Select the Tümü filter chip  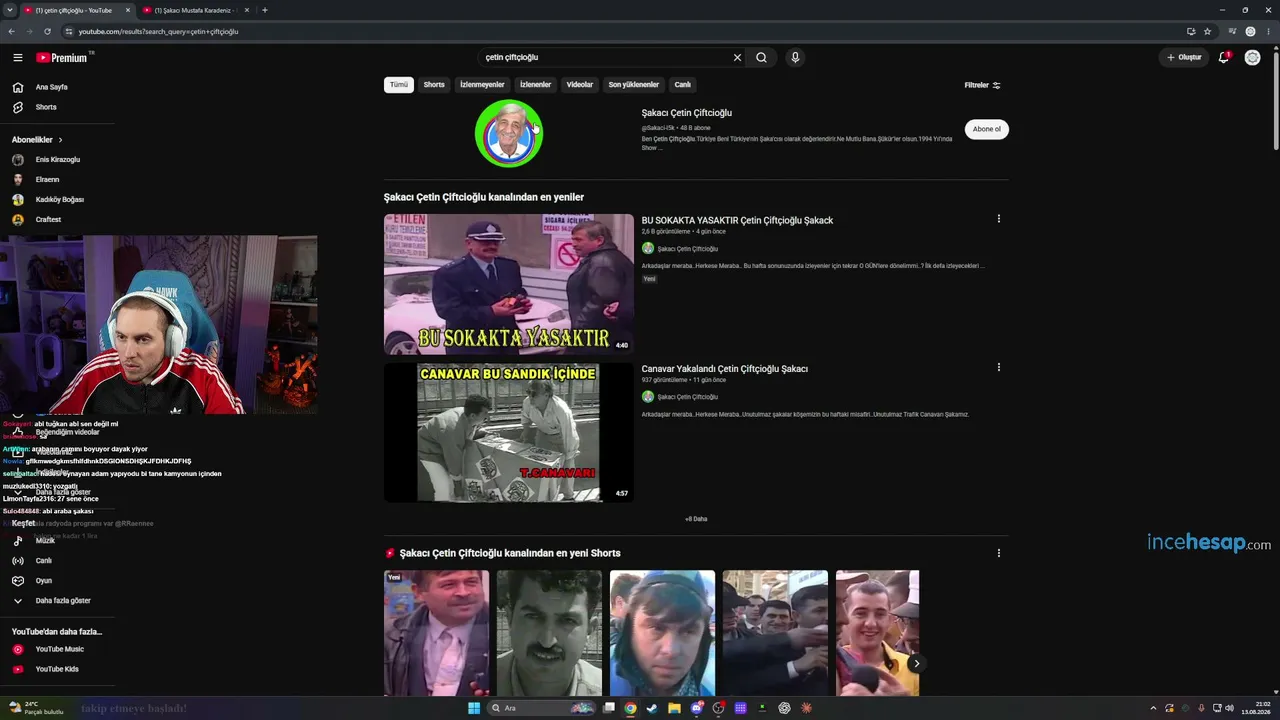coord(399,85)
